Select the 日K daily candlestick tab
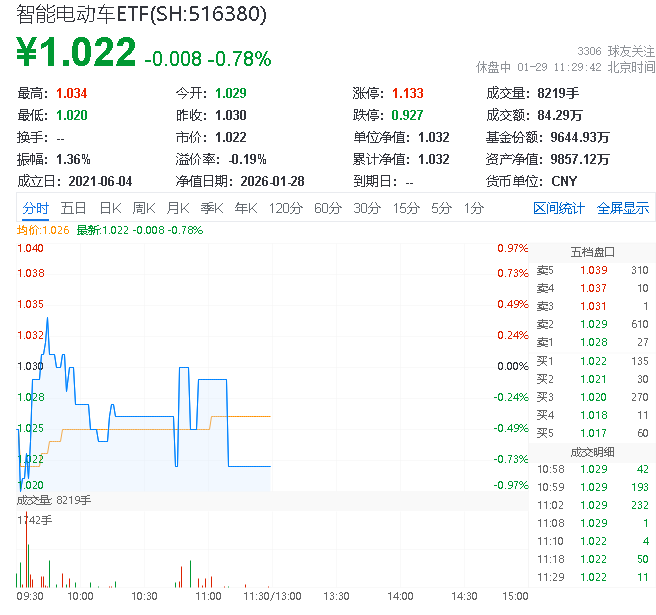 pyautogui.click(x=110, y=208)
